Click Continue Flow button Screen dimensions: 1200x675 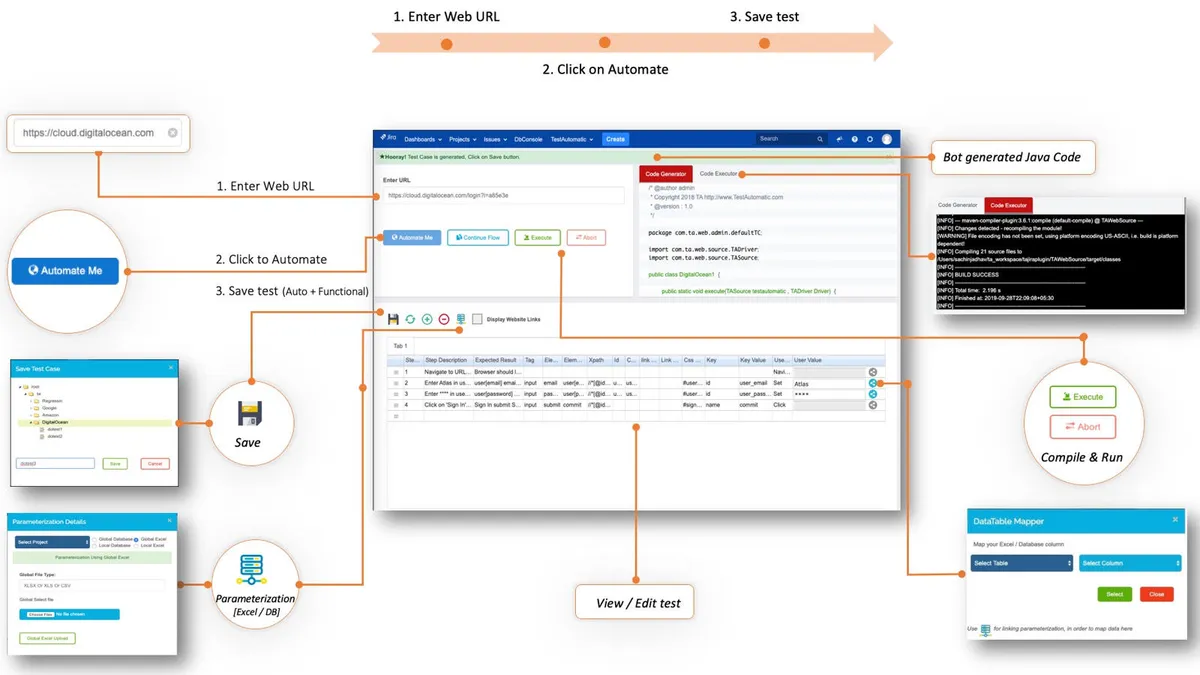coord(478,238)
